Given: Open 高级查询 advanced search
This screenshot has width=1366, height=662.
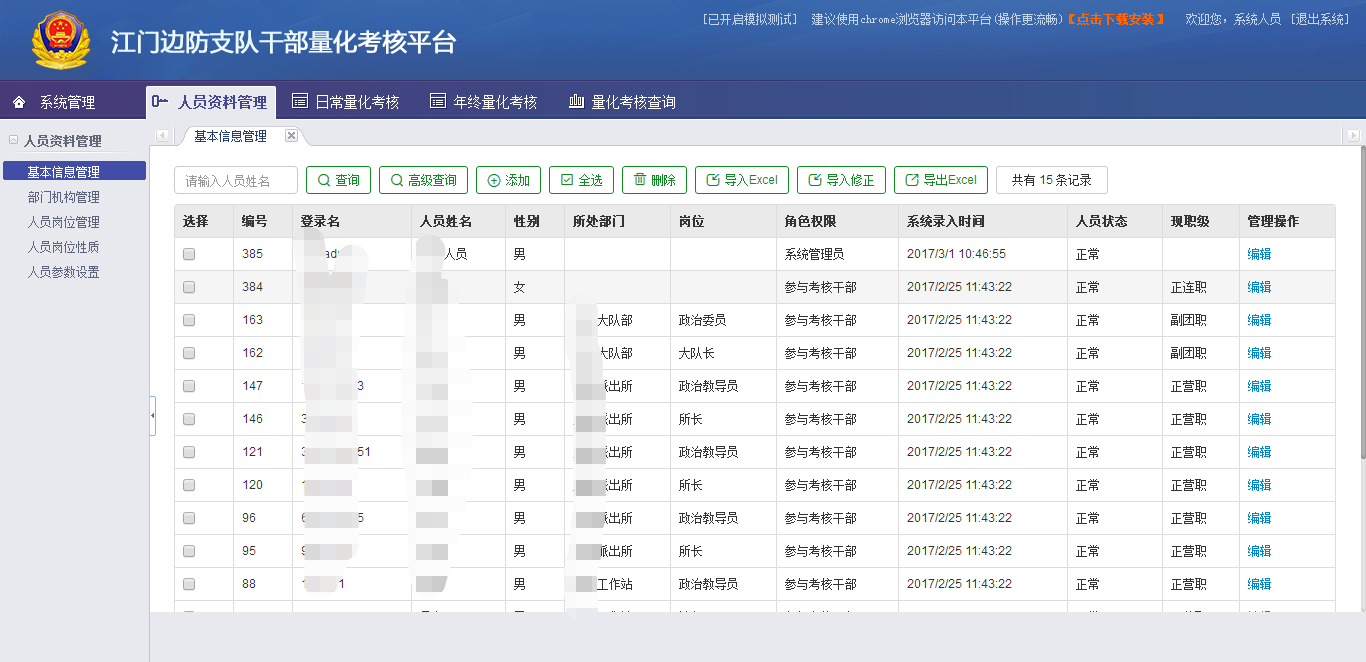Looking at the screenshot, I should [423, 180].
